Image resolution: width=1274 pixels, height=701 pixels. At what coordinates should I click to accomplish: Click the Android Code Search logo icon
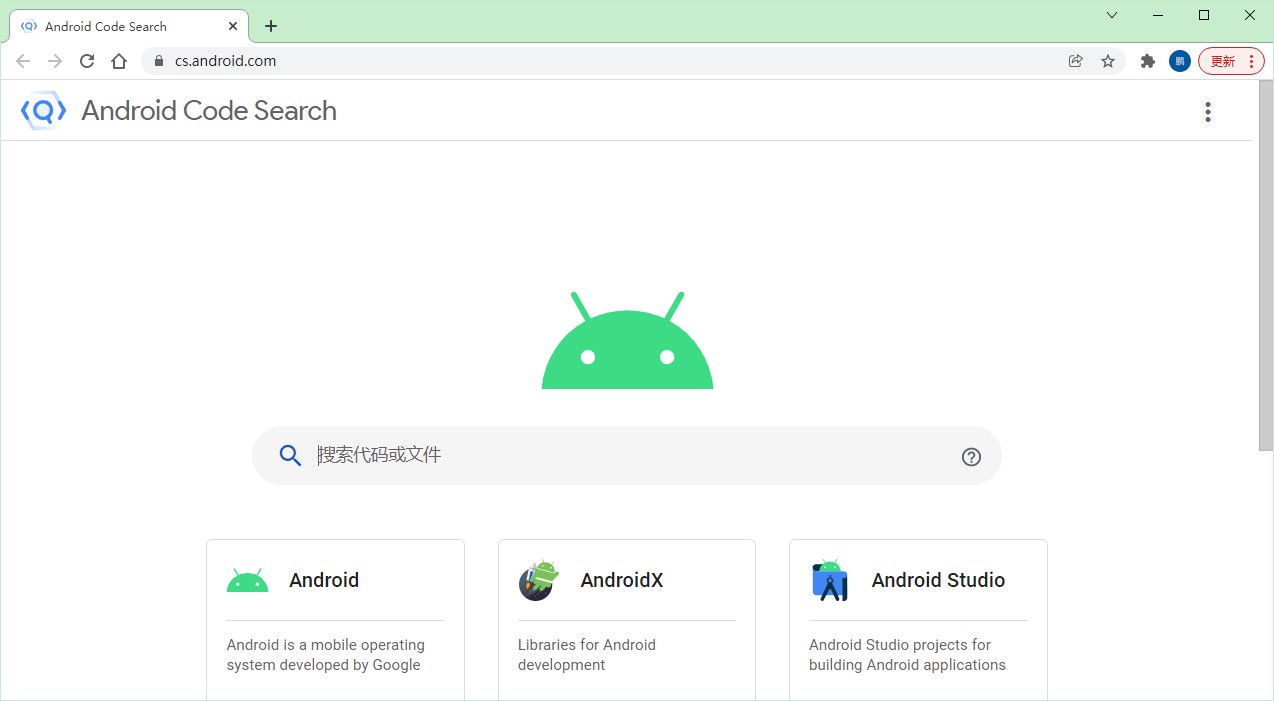[43, 111]
